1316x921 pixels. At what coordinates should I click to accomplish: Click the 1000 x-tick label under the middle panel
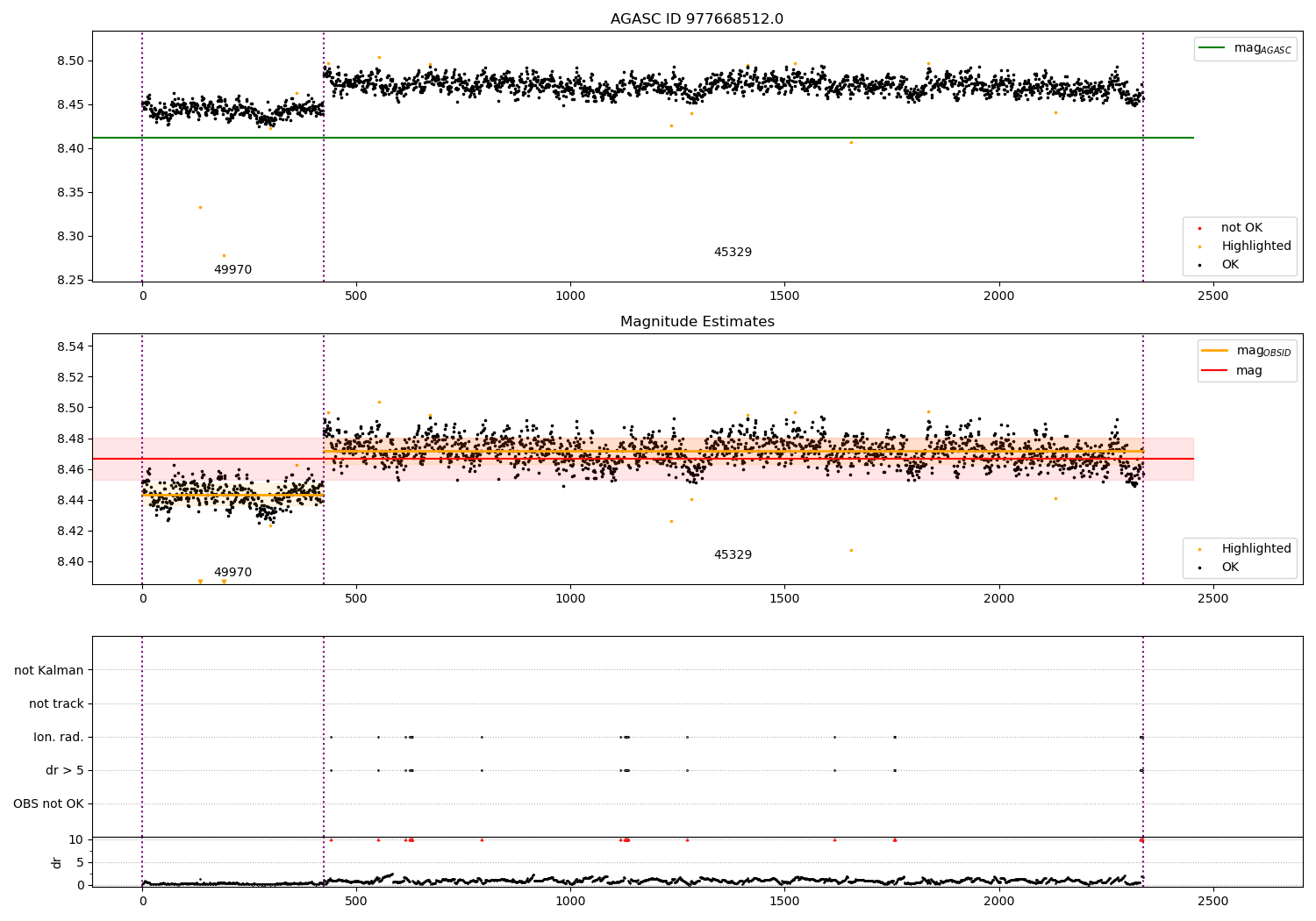tap(570, 599)
